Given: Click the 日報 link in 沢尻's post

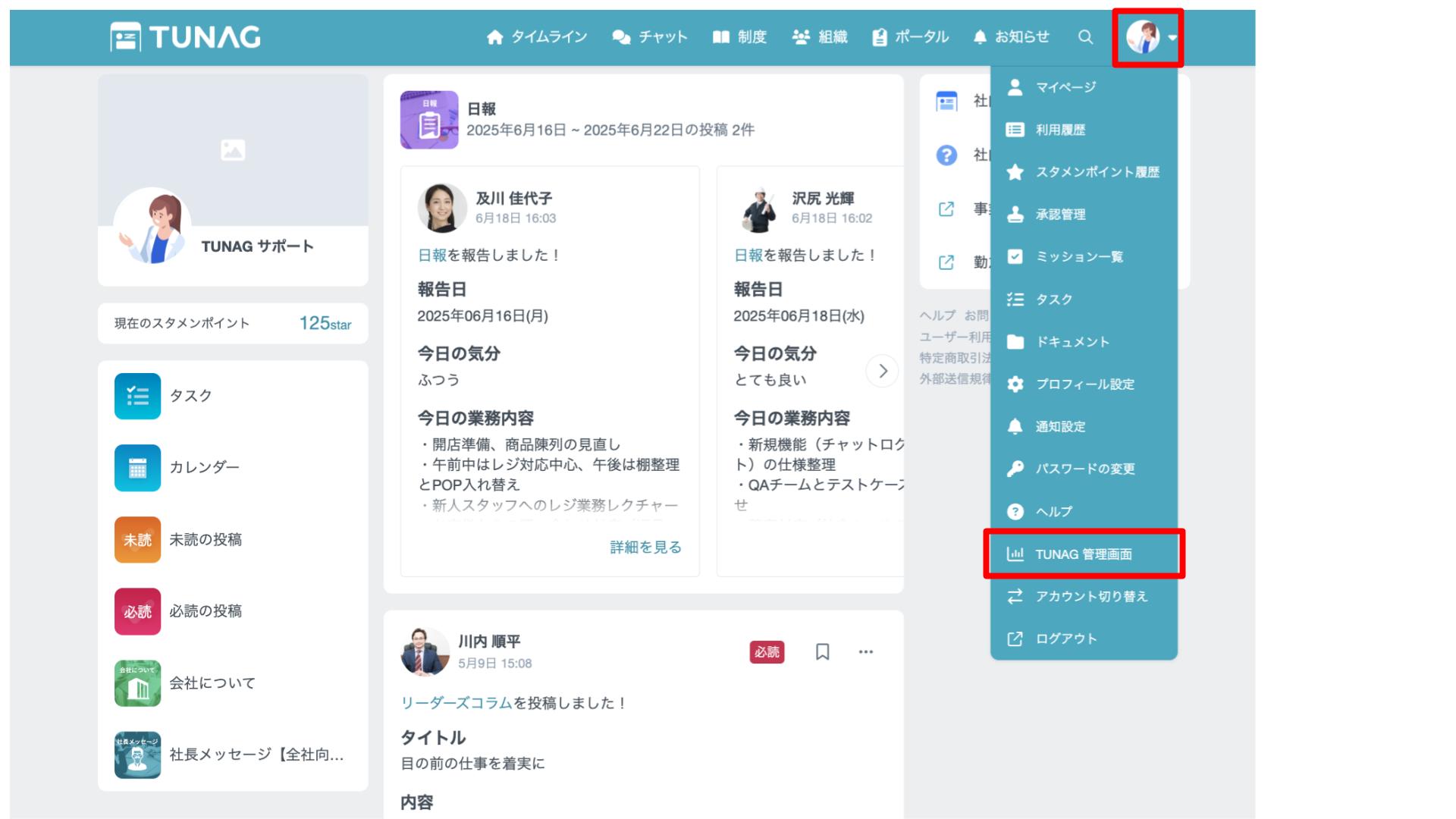Looking at the screenshot, I should pyautogui.click(x=748, y=256).
